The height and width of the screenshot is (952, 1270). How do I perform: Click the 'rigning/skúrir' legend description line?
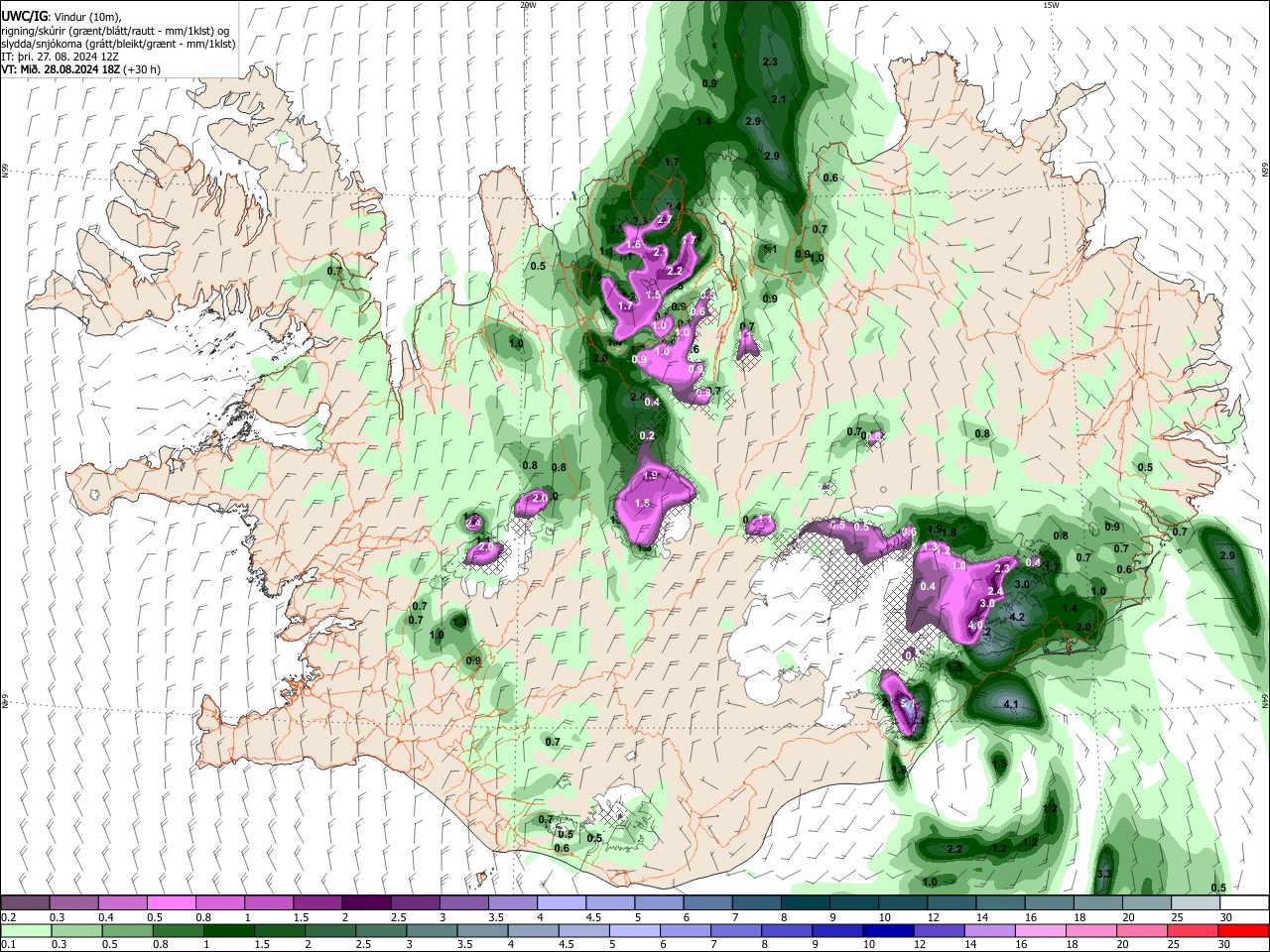[116, 31]
